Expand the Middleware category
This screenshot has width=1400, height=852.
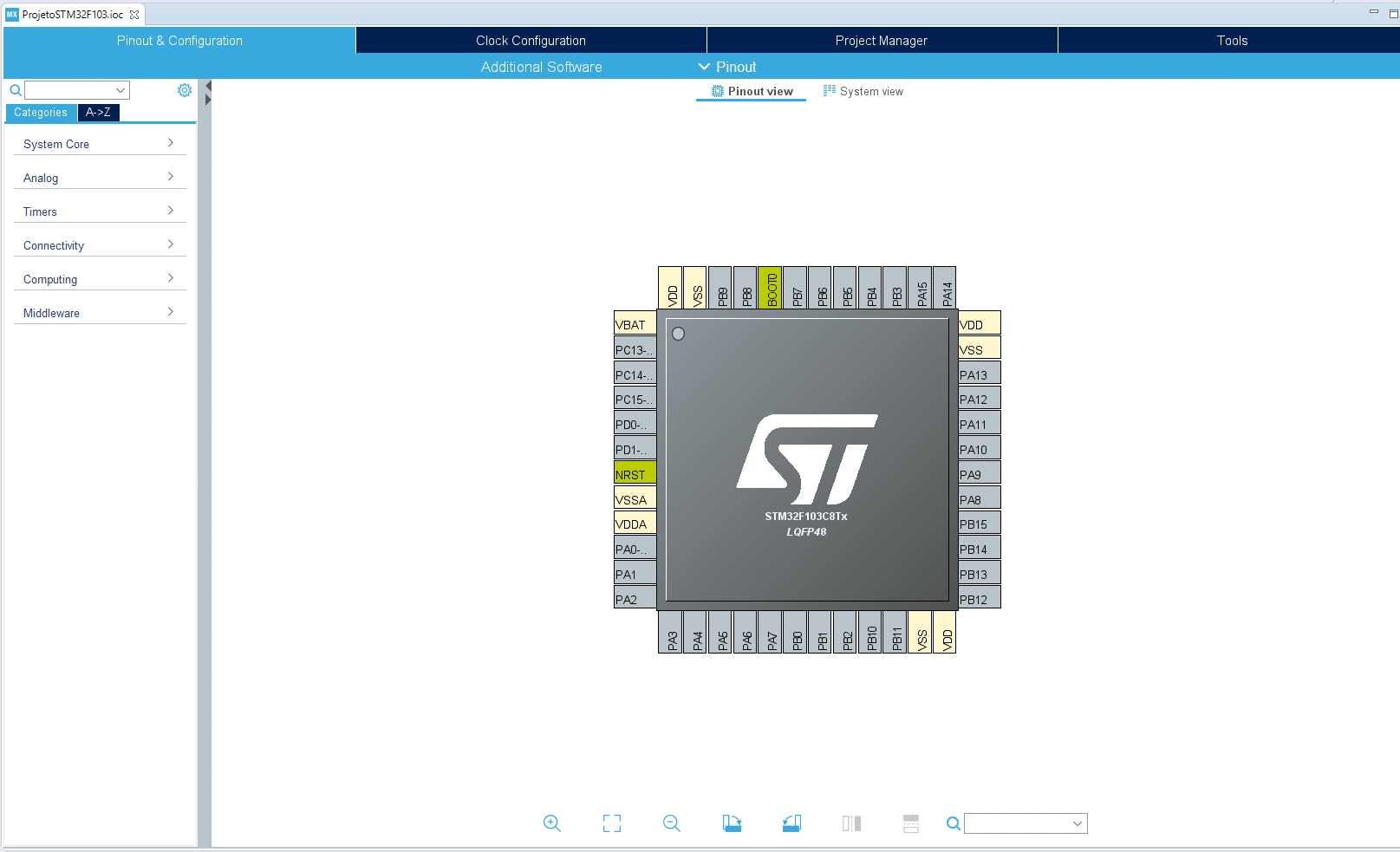click(x=100, y=313)
